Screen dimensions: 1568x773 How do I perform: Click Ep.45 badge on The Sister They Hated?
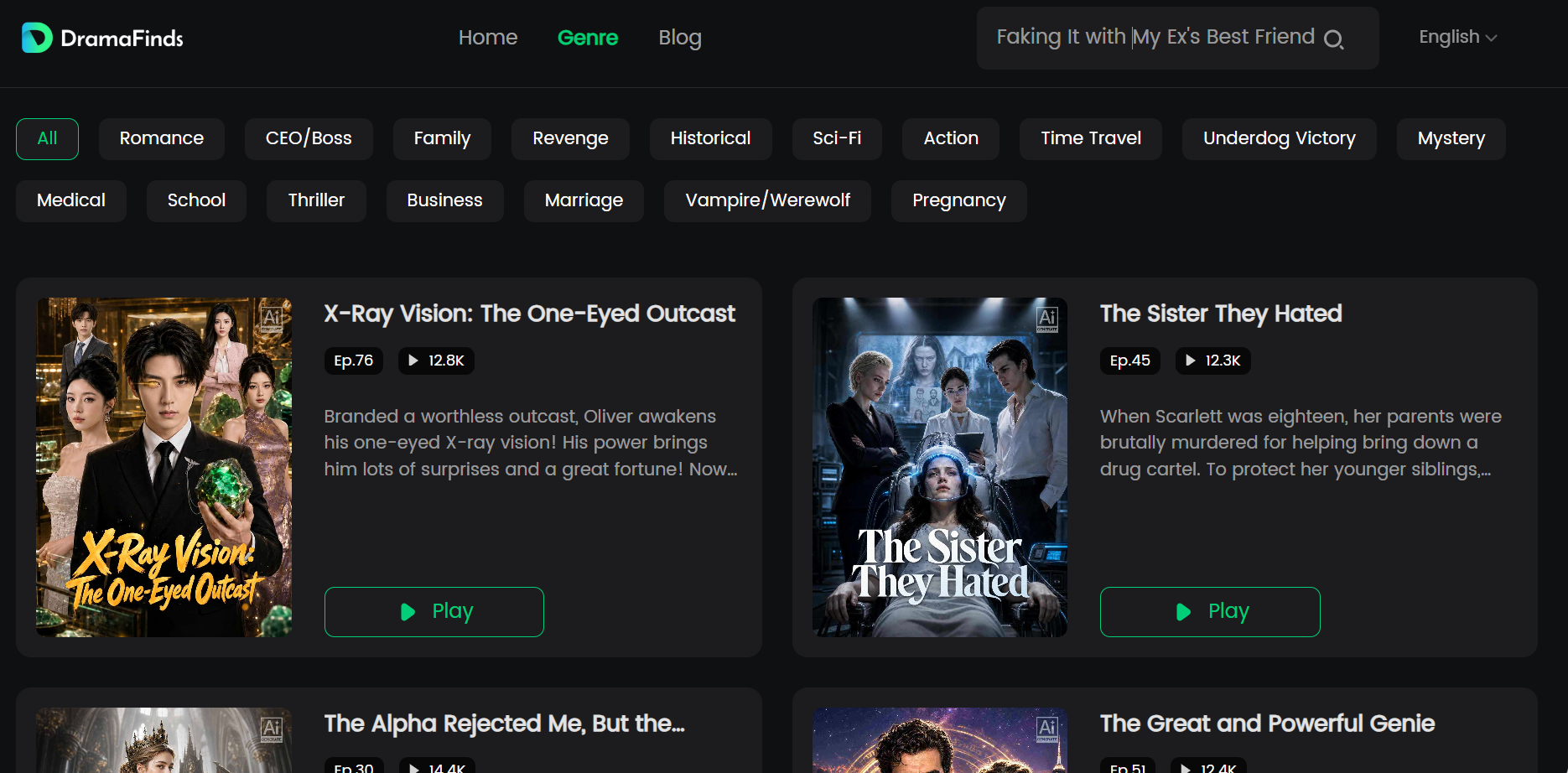pyautogui.click(x=1130, y=361)
